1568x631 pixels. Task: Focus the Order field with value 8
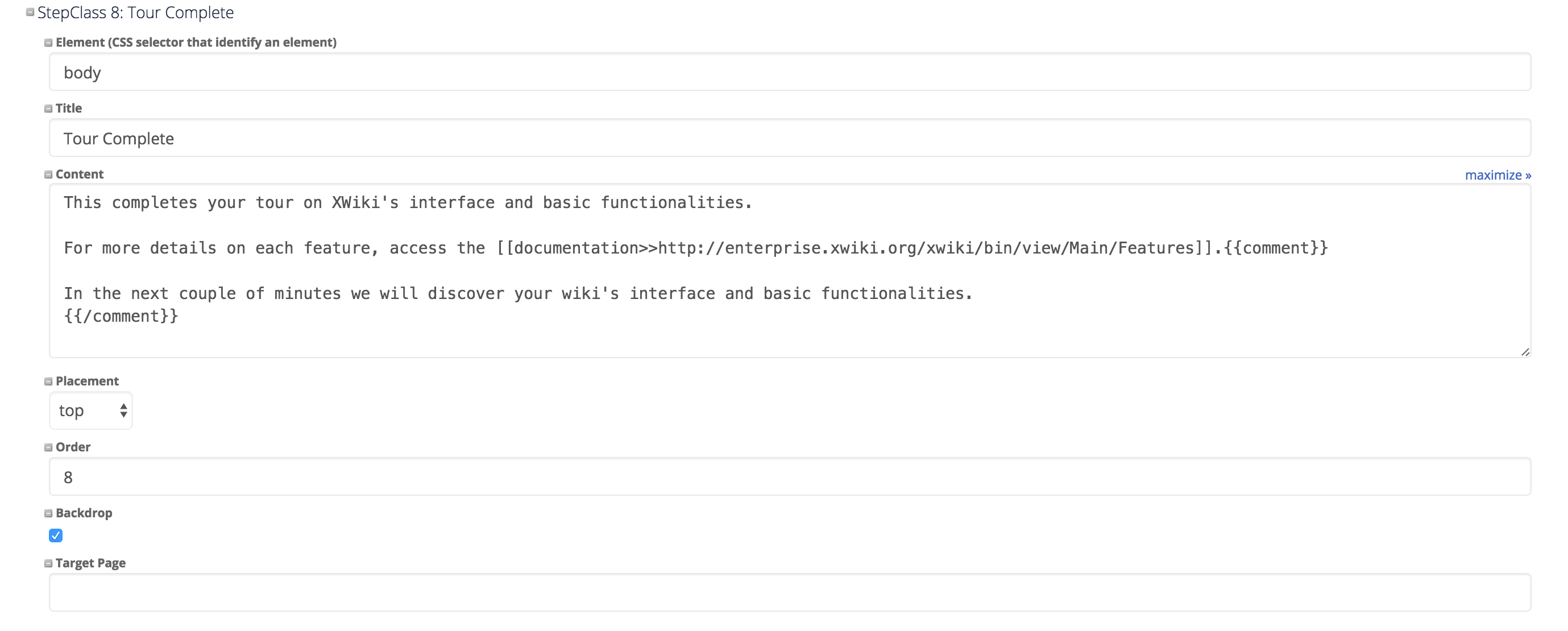pyautogui.click(x=790, y=476)
